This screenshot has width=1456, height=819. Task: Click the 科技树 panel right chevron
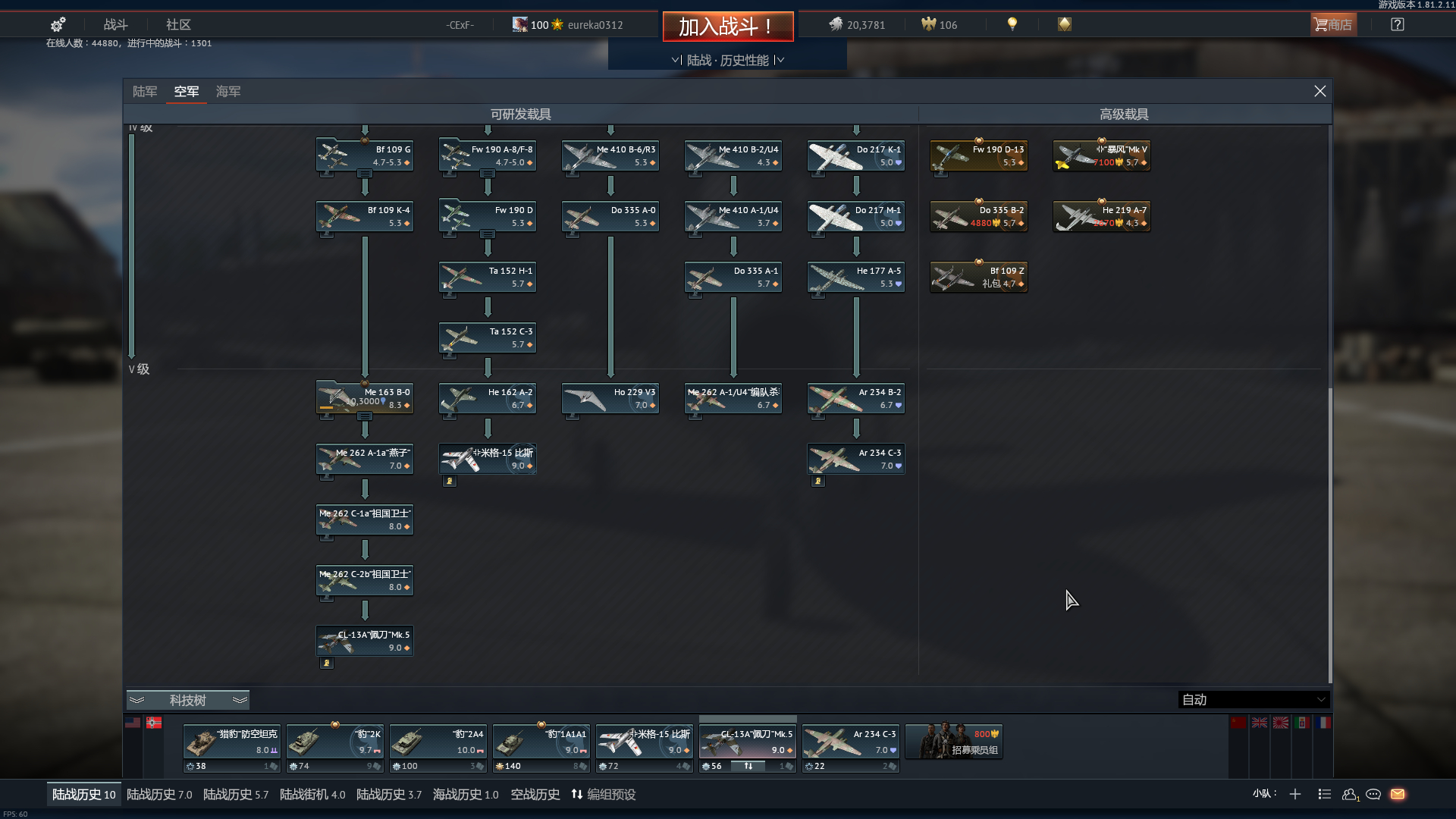[240, 699]
